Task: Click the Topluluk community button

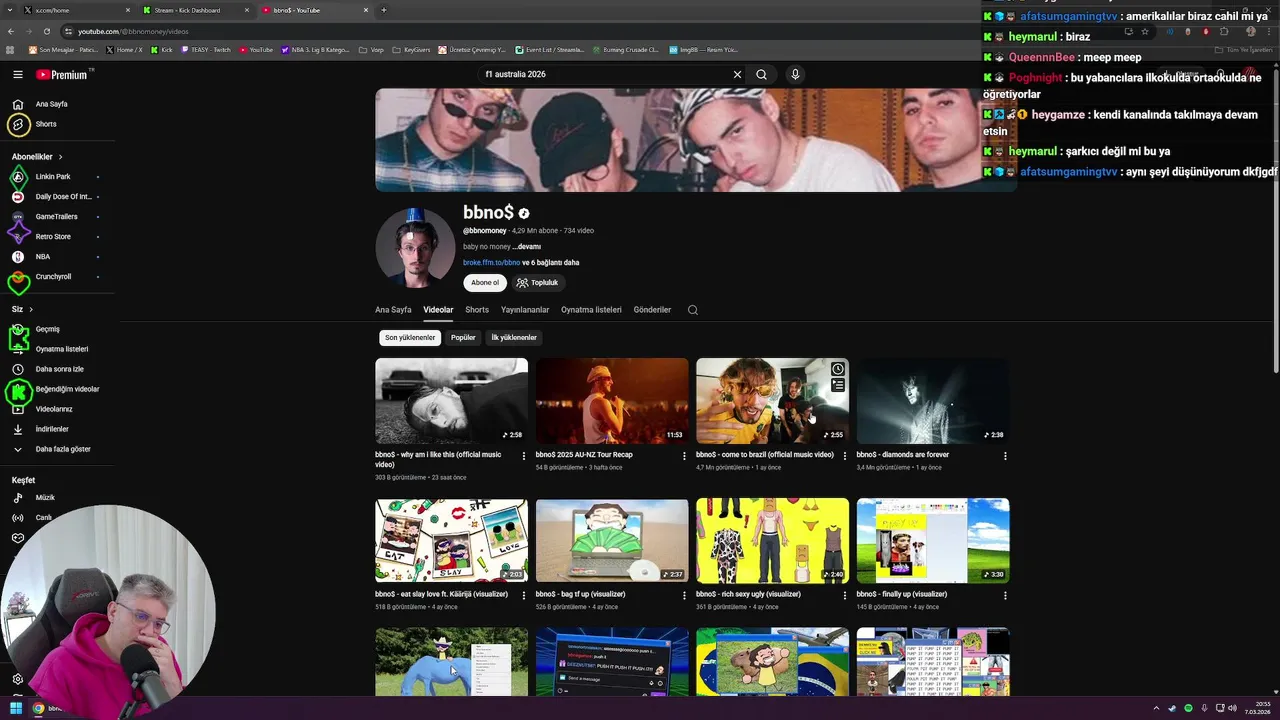Action: click(538, 283)
